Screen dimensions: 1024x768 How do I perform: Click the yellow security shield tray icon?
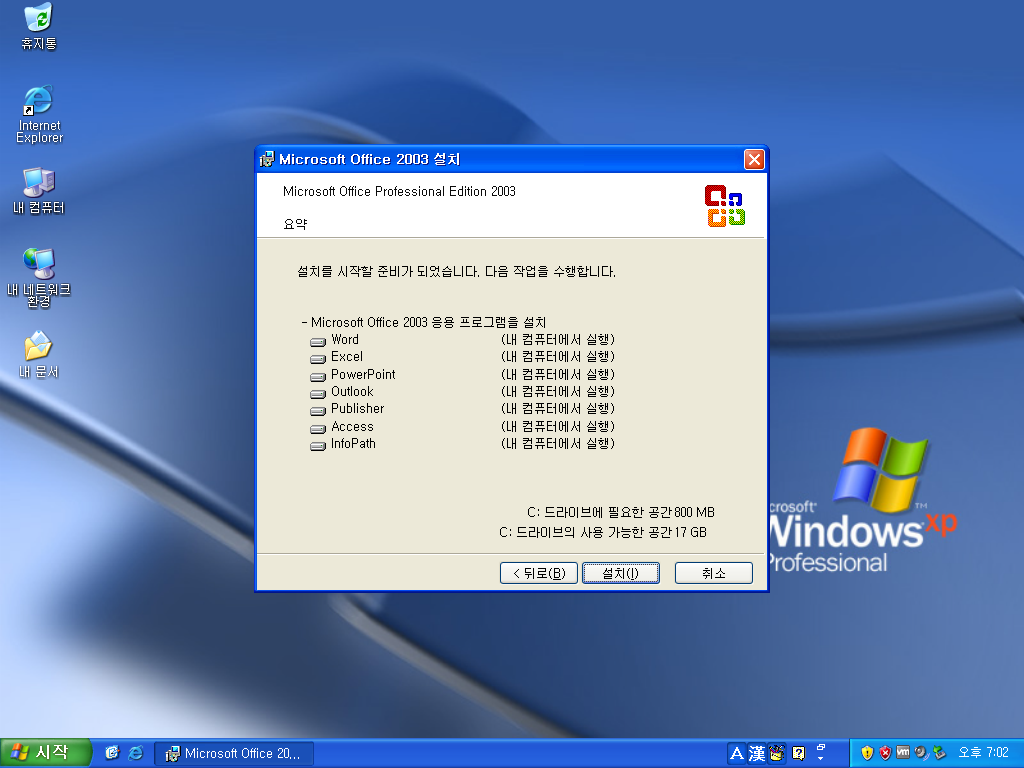coord(867,753)
